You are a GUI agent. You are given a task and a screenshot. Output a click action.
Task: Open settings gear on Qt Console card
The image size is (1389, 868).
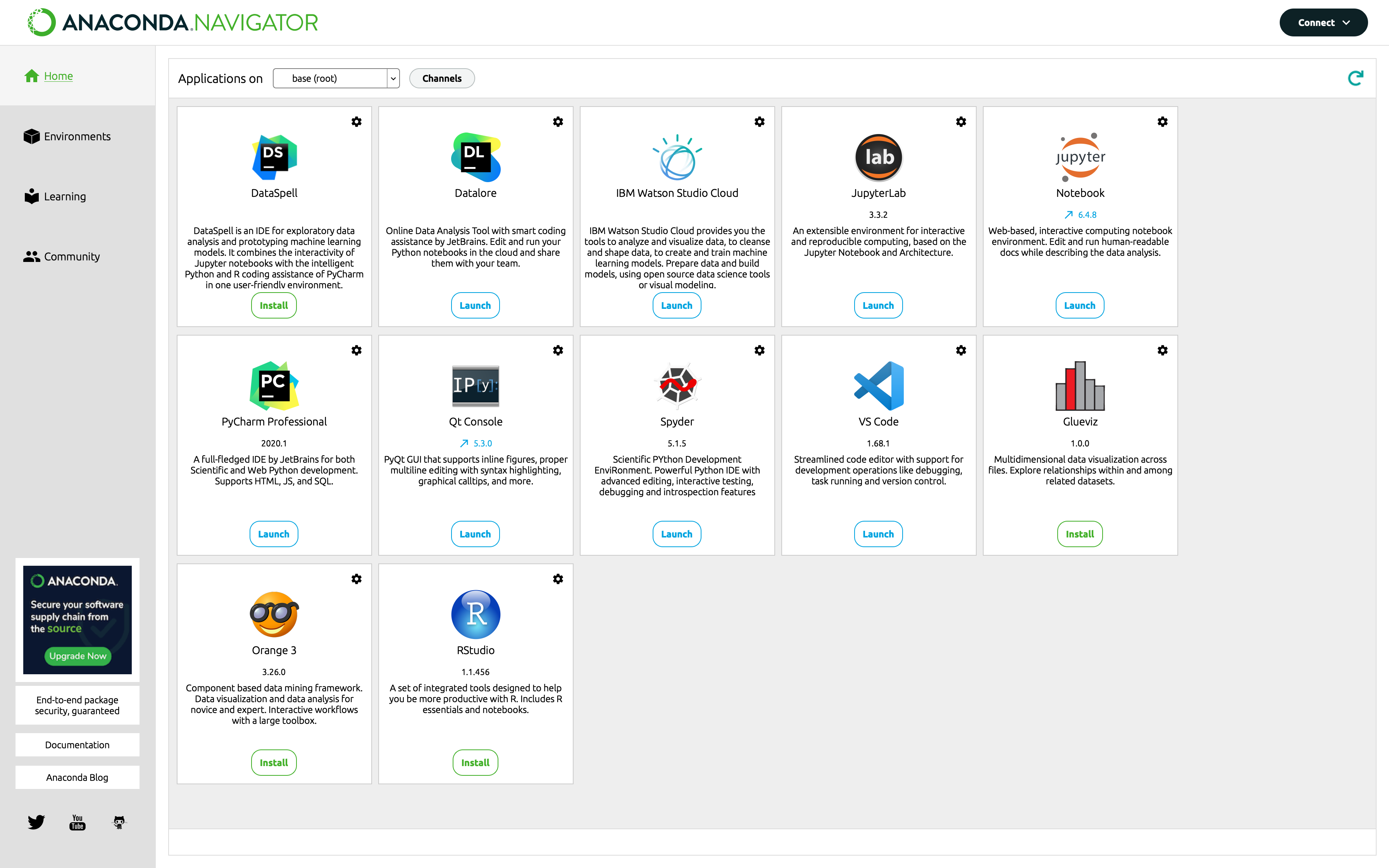point(558,350)
